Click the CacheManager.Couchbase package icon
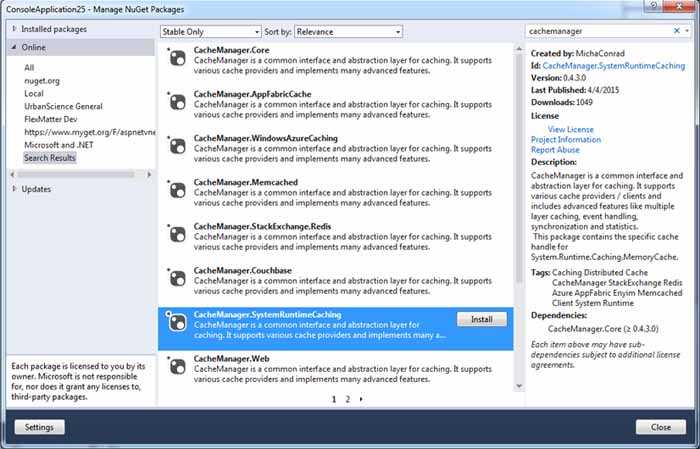The width and height of the screenshot is (700, 449). (x=177, y=279)
